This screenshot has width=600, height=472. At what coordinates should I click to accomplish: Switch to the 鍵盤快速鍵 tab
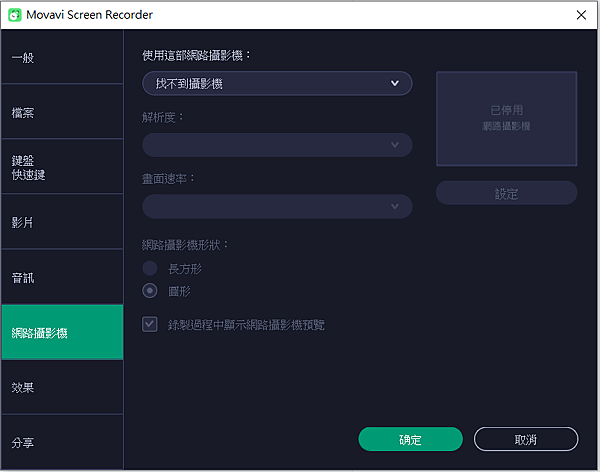(x=62, y=167)
